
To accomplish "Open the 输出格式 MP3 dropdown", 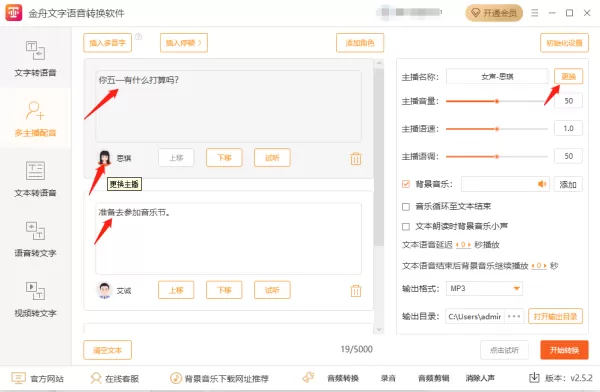I will (x=484, y=288).
